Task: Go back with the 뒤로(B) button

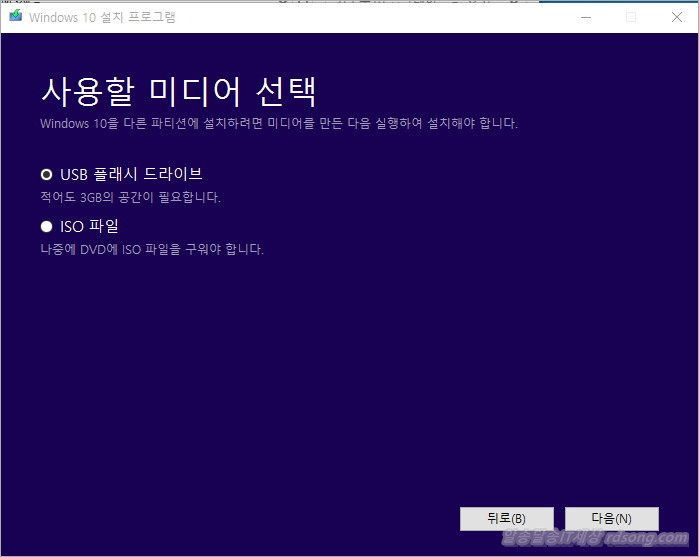Action: (x=506, y=519)
